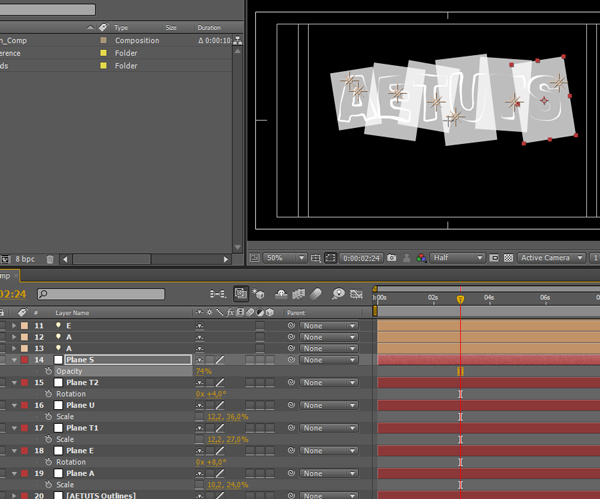Image resolution: width=600 pixels, height=499 pixels.
Task: Open the Parent dropdown for Plane A
Action: tap(329, 474)
